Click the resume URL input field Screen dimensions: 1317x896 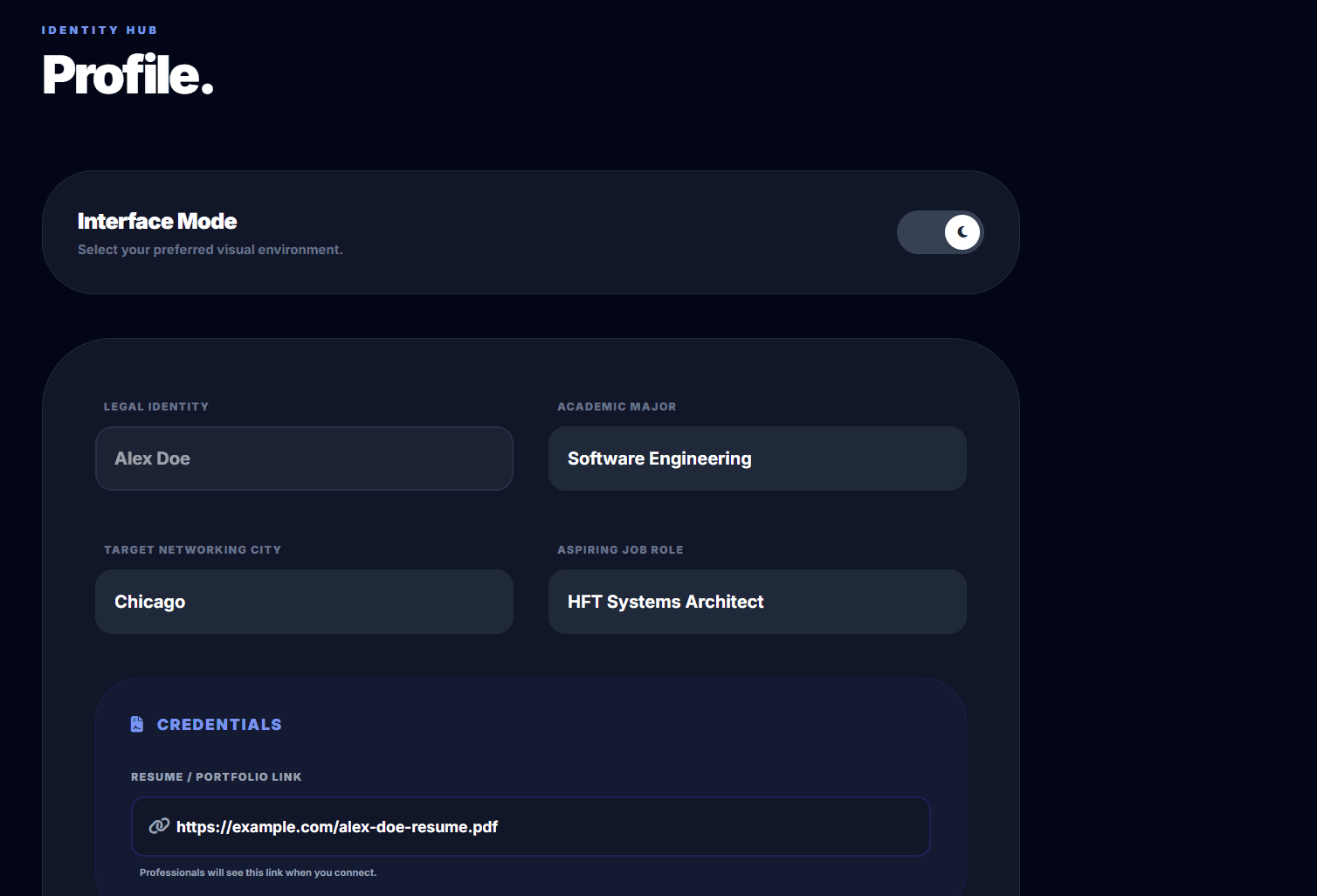tap(530, 826)
